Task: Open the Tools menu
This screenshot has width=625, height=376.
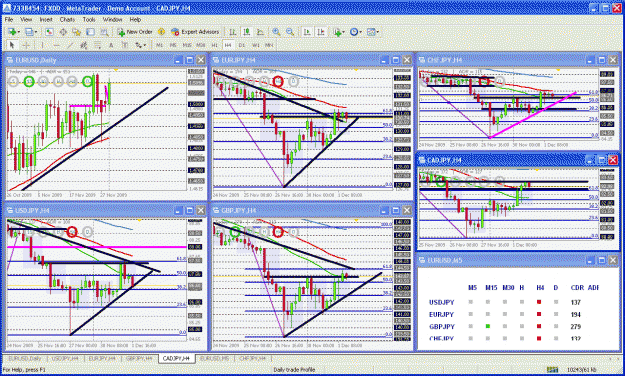Action: pos(89,19)
